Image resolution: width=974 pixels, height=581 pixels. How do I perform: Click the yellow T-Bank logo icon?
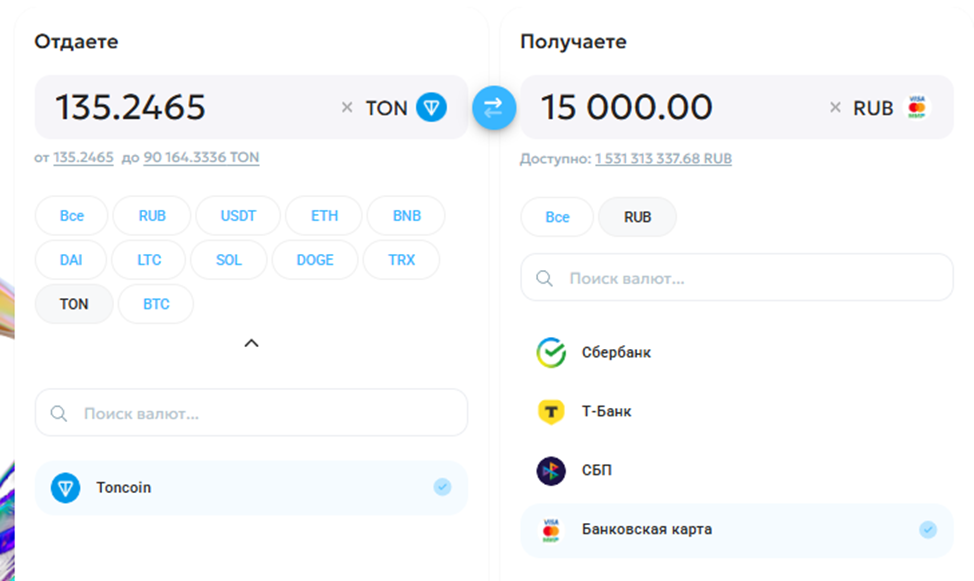pyautogui.click(x=551, y=411)
